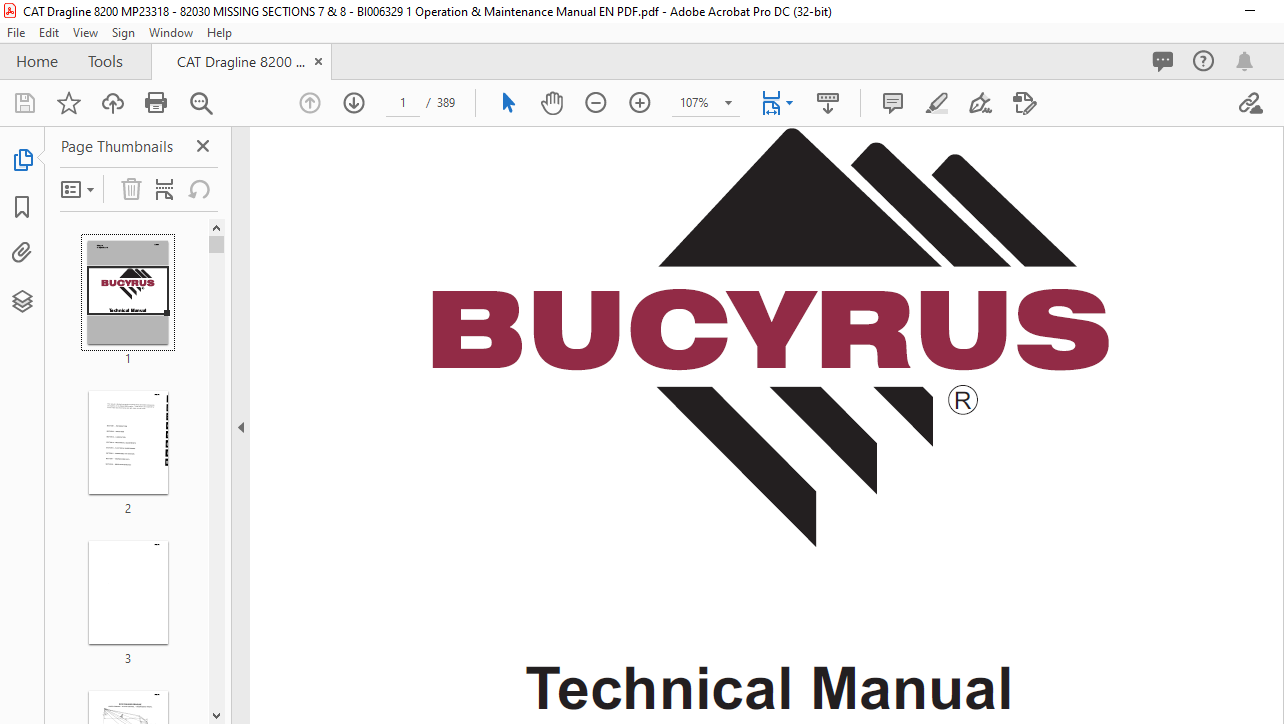Click the scrolling mode keyboard icon
Screen dimensions: 1284x724
click(828, 103)
